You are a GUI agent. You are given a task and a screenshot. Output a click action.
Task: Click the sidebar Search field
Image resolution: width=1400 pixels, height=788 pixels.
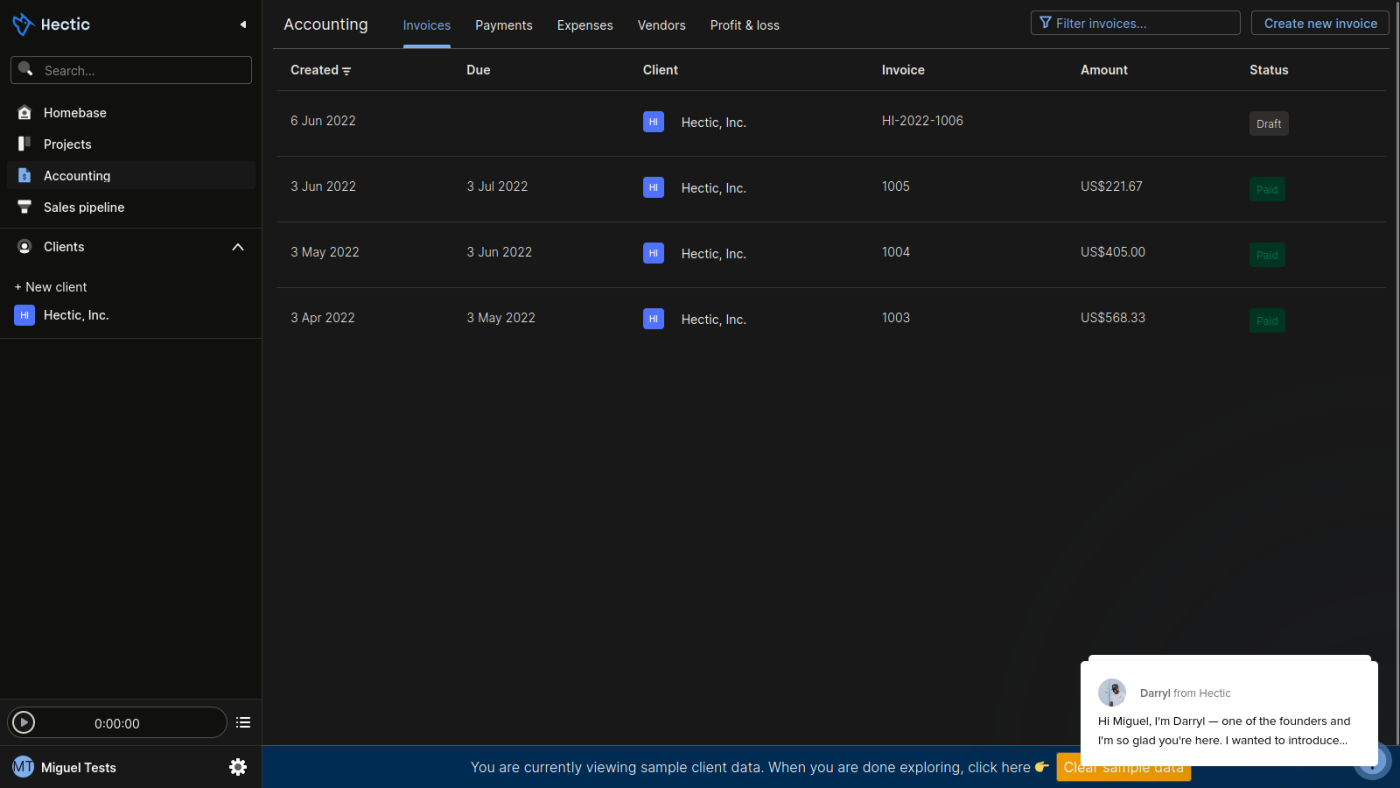click(131, 70)
